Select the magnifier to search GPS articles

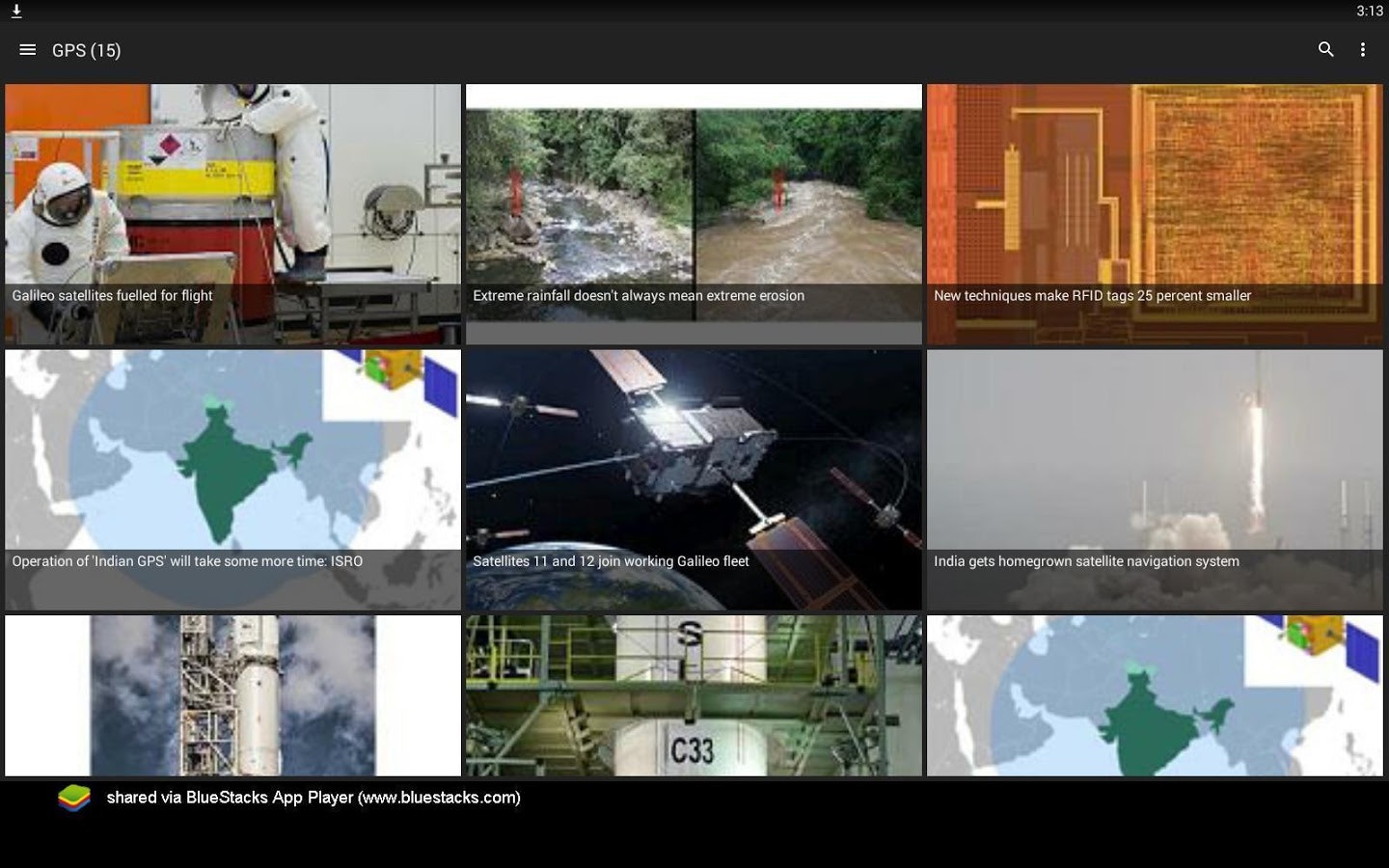click(x=1325, y=49)
